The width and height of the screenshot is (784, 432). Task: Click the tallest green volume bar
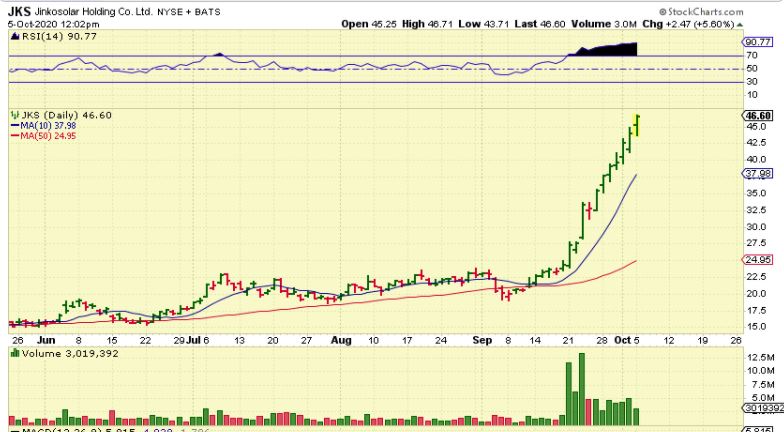[x=582, y=390]
